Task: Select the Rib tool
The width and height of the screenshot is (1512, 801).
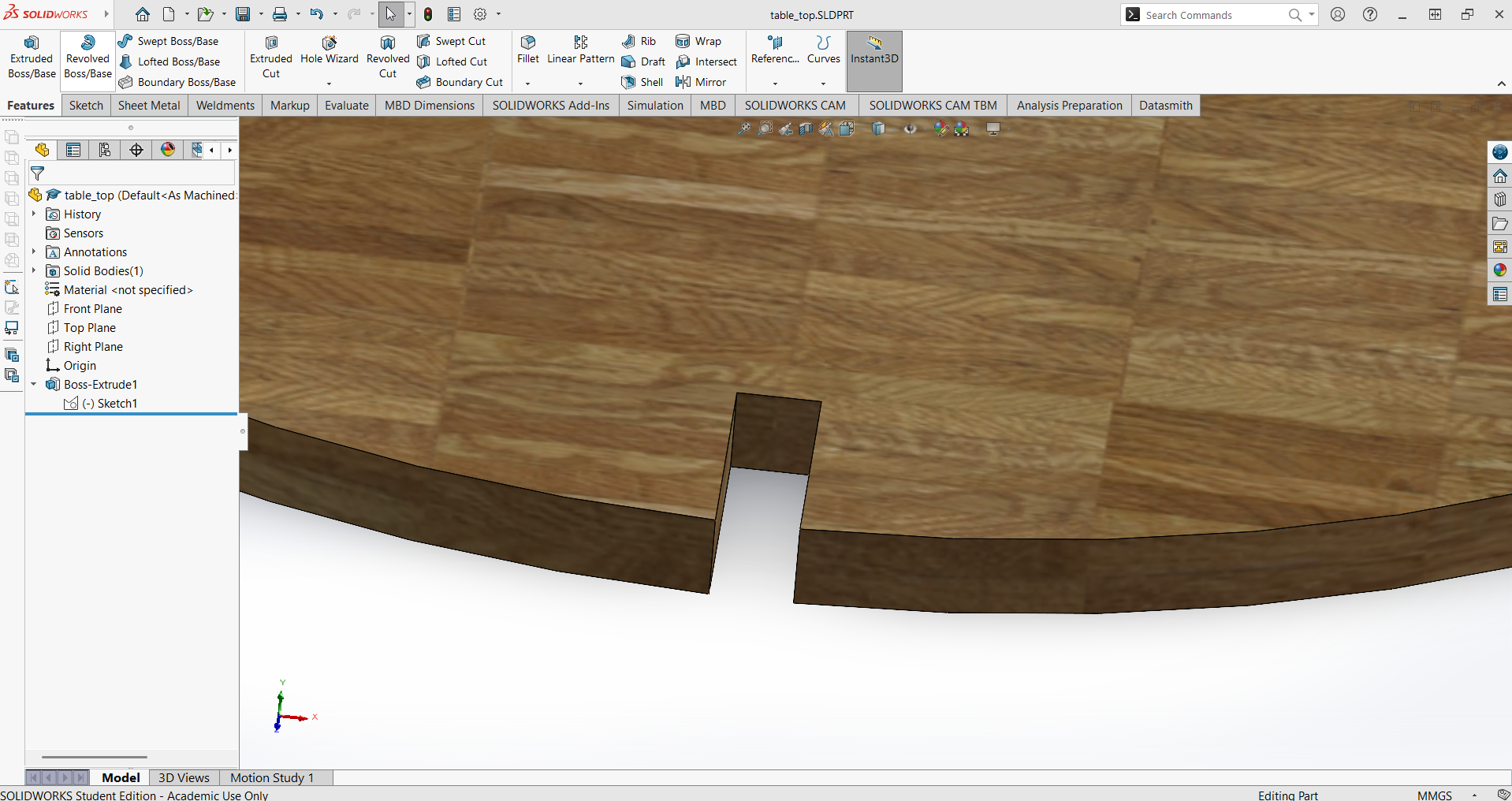Action: tap(639, 41)
